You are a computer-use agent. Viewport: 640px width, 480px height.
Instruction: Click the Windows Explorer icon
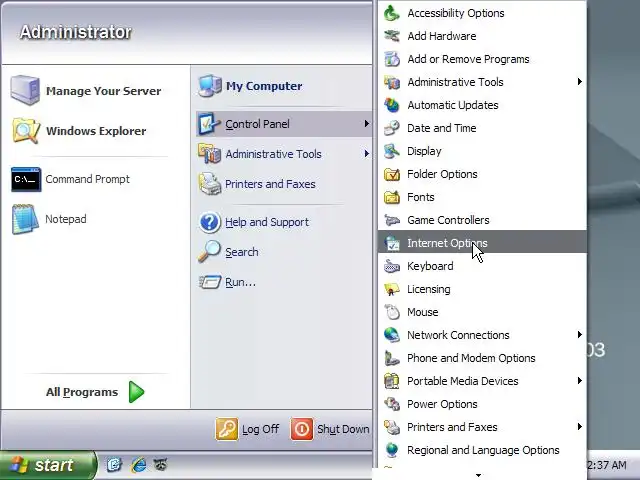tap(26, 131)
